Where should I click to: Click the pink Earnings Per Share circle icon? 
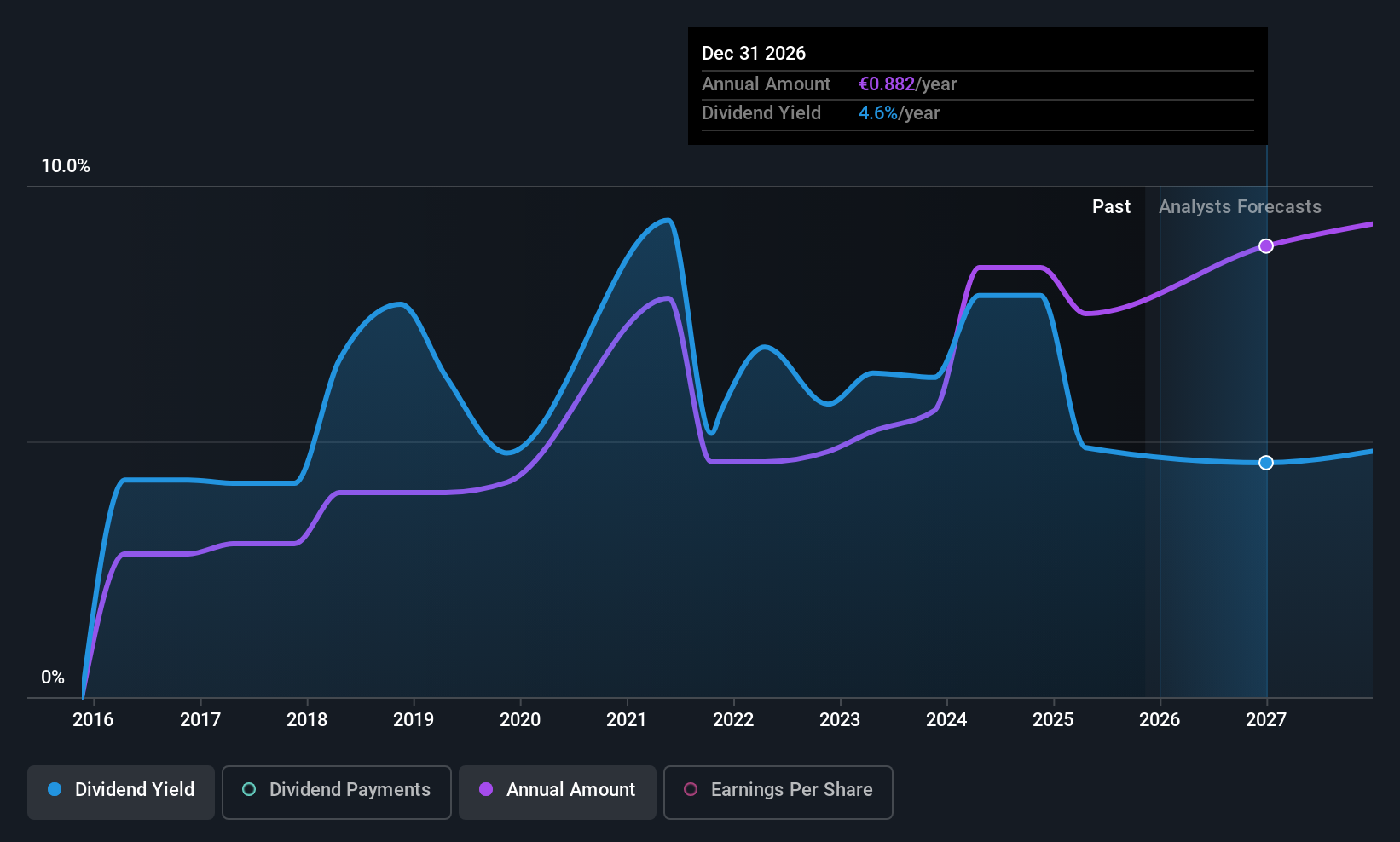tap(690, 790)
